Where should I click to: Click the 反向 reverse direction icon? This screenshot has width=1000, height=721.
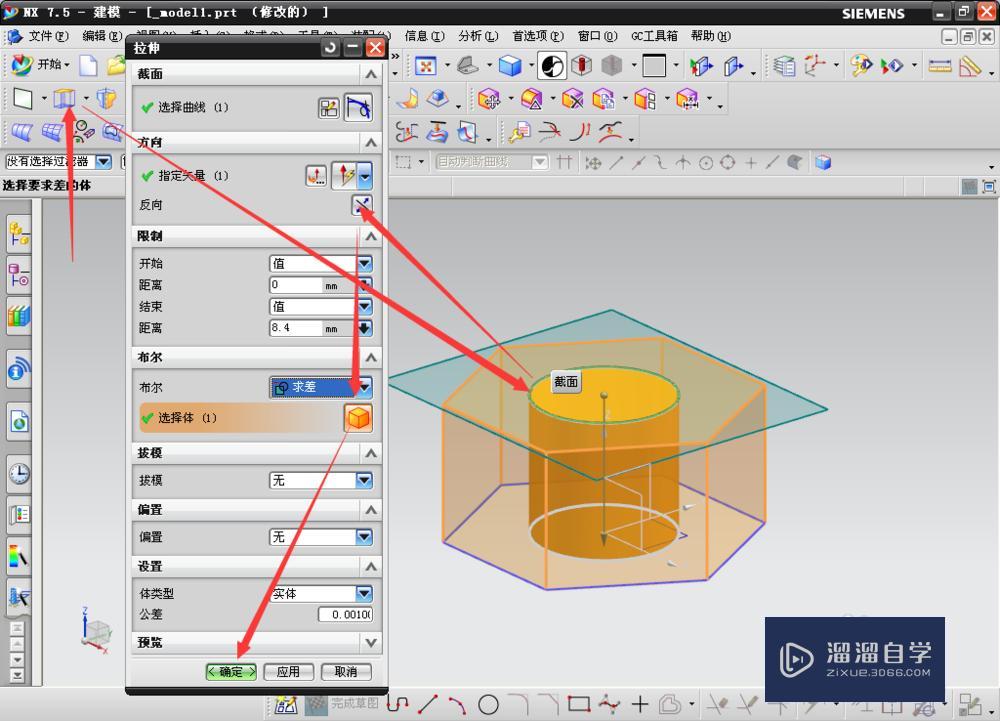tap(362, 205)
